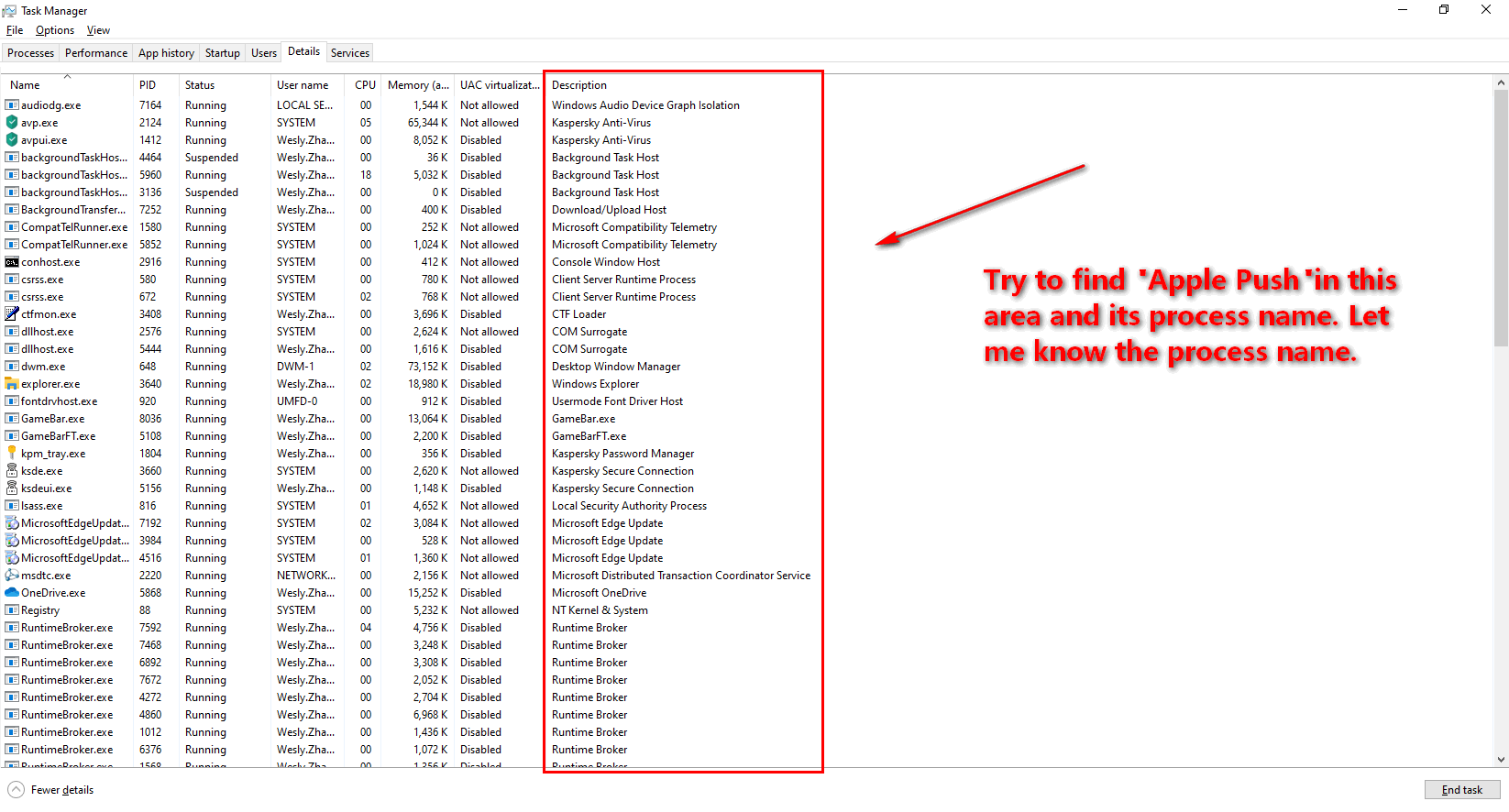Click the scrollbar down arrow
The image size is (1509, 812).
pos(1501,760)
